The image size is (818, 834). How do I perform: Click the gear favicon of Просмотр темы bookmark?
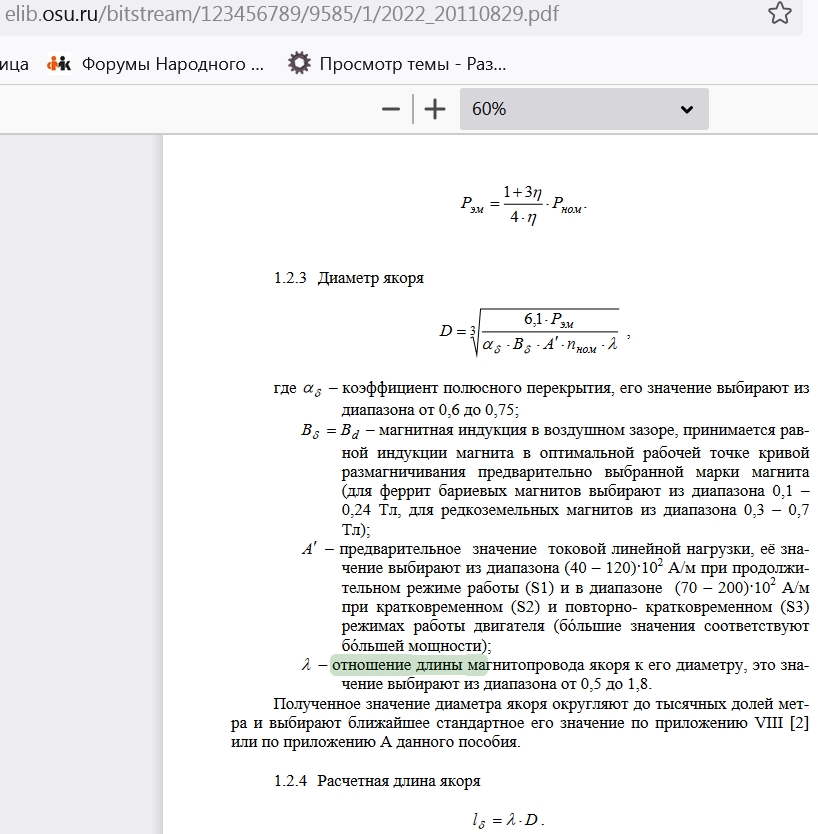pyautogui.click(x=299, y=64)
